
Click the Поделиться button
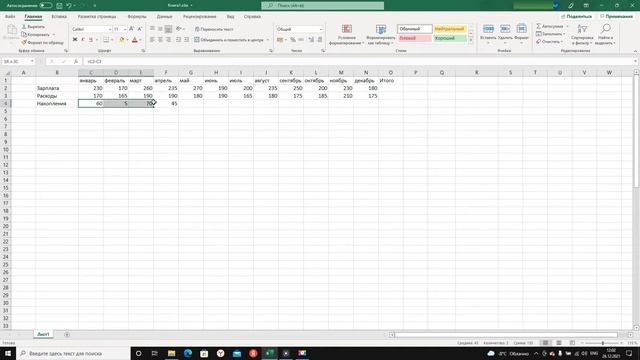tap(576, 16)
